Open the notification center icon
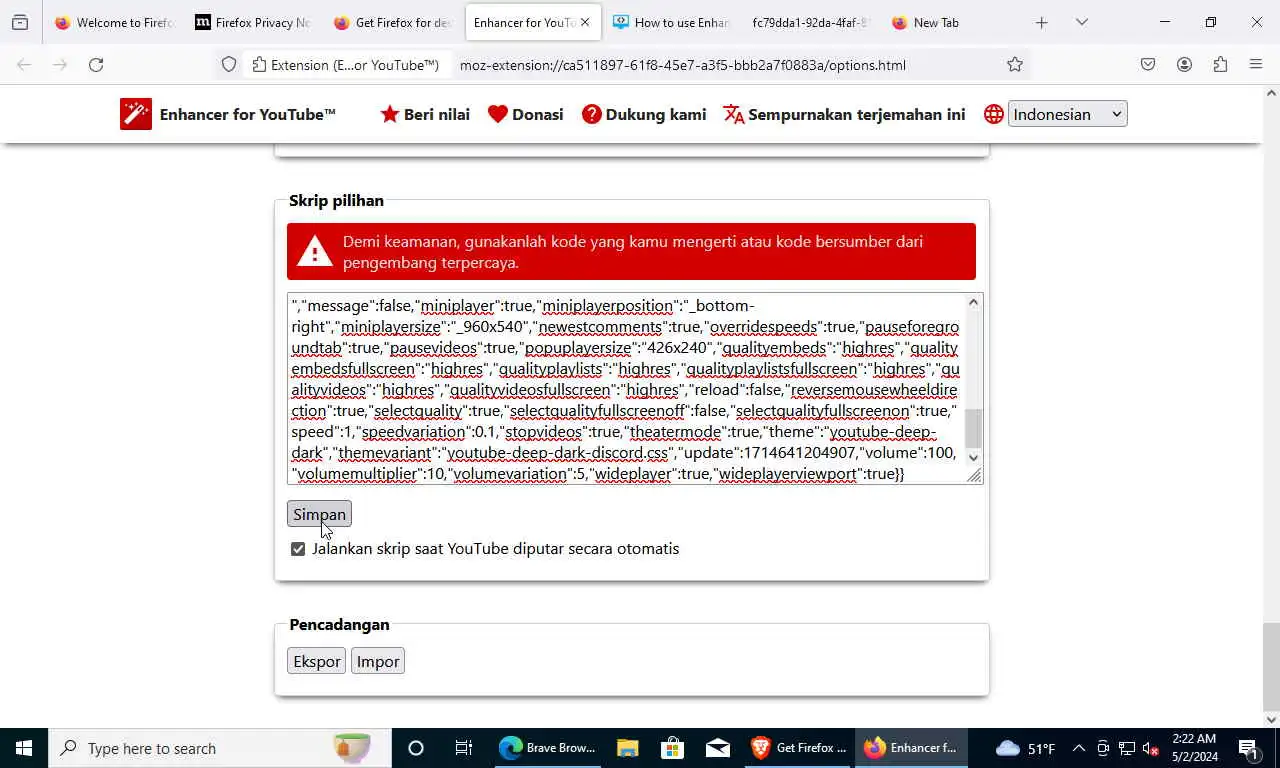This screenshot has height=768, width=1280. [1249, 748]
